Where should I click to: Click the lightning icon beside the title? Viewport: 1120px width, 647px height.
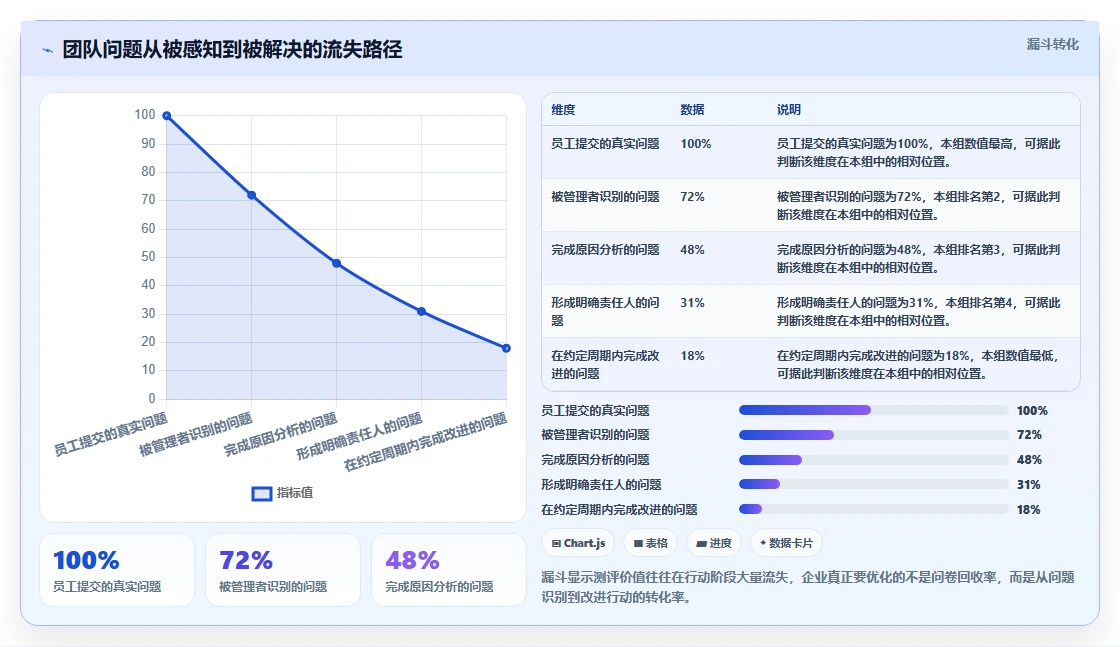(48, 51)
